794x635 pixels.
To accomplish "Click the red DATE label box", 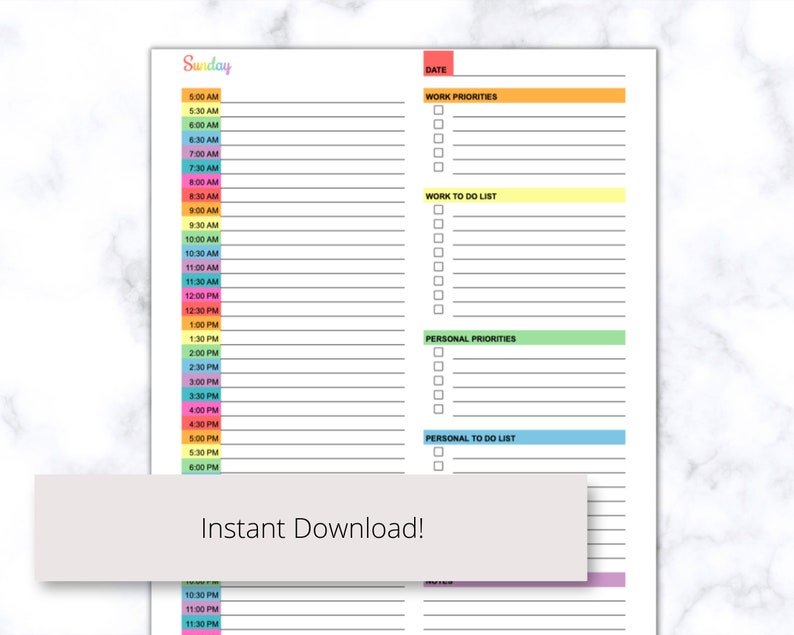I will click(439, 63).
